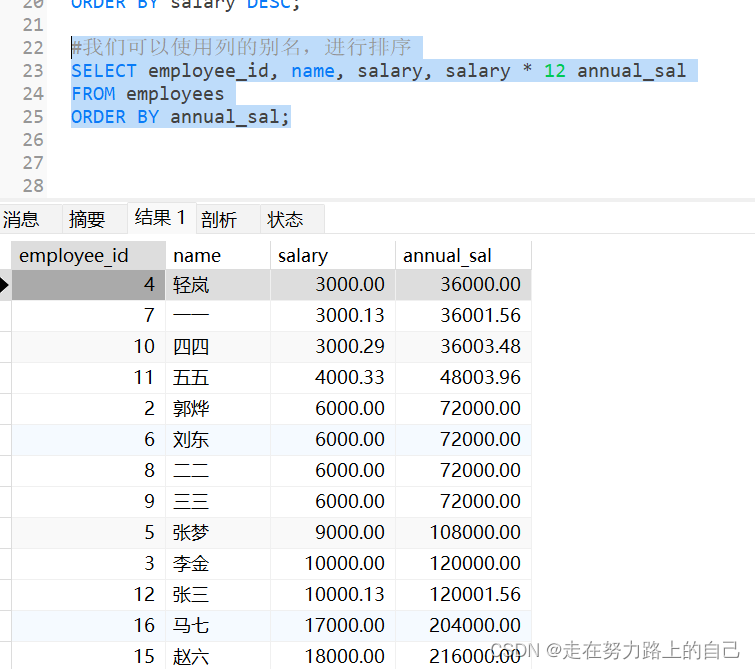Select the name cell 一一

tap(218, 315)
